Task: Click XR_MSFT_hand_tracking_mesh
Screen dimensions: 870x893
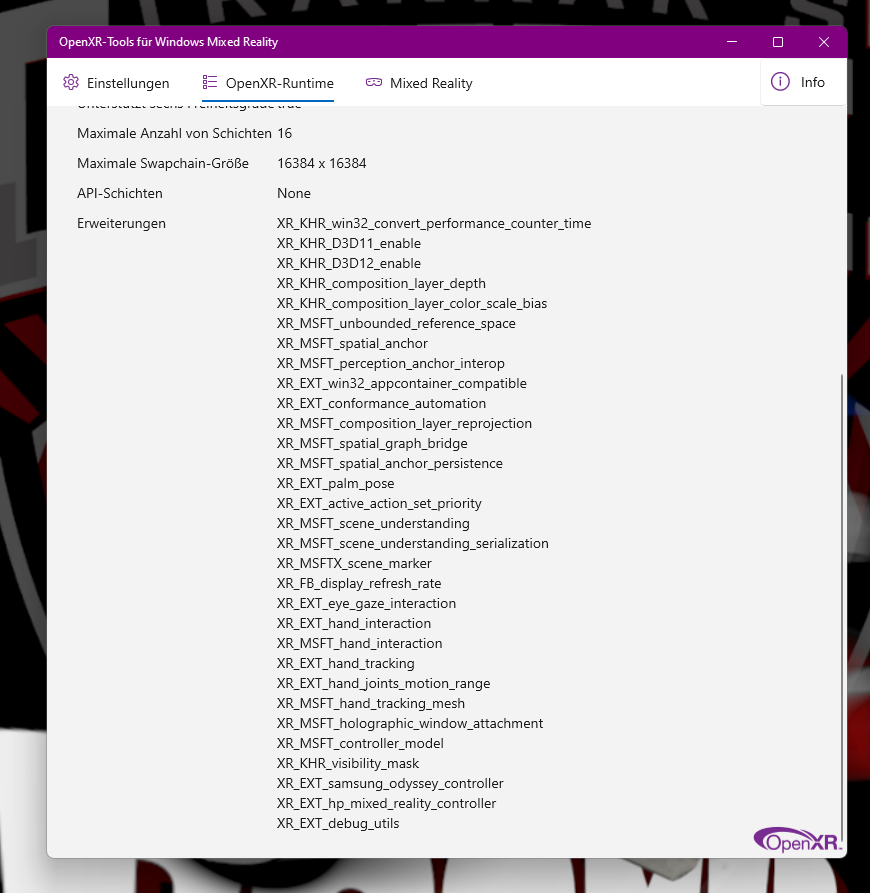Action: 371,703
